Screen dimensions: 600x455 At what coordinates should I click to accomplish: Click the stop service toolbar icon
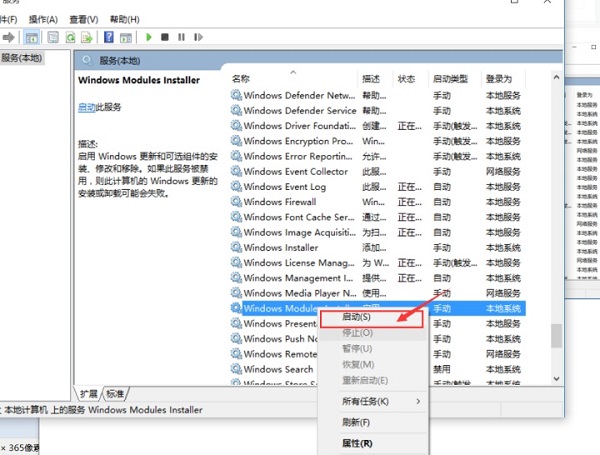tap(165, 37)
